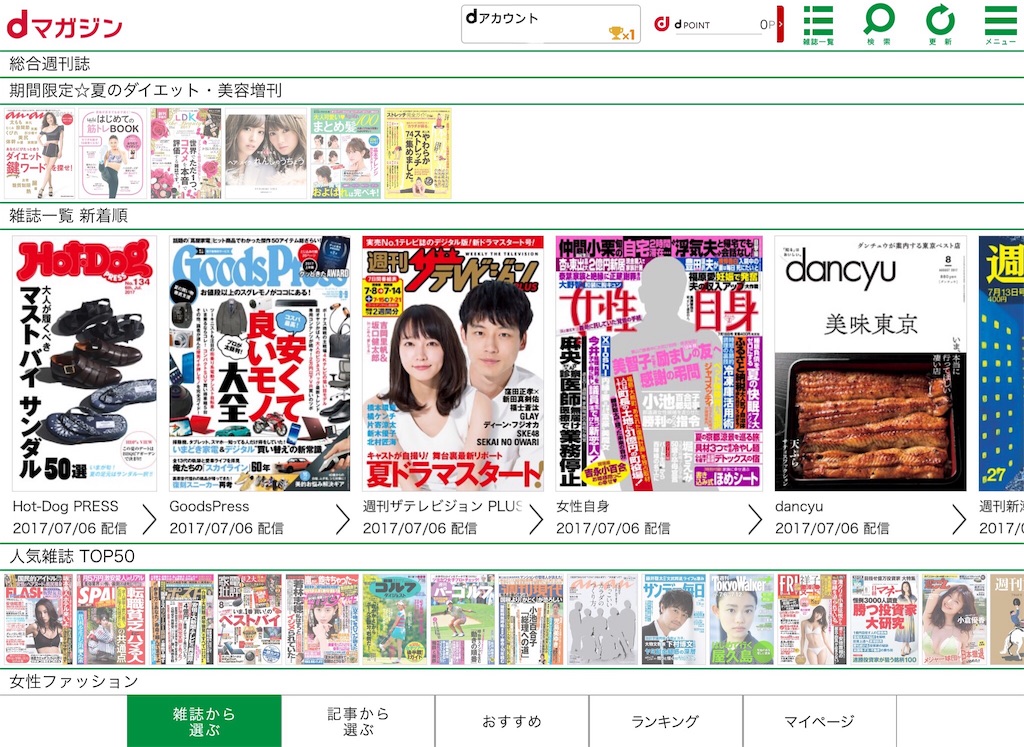Open the GoodsPress cover
This screenshot has width=1024, height=747.
click(260, 364)
